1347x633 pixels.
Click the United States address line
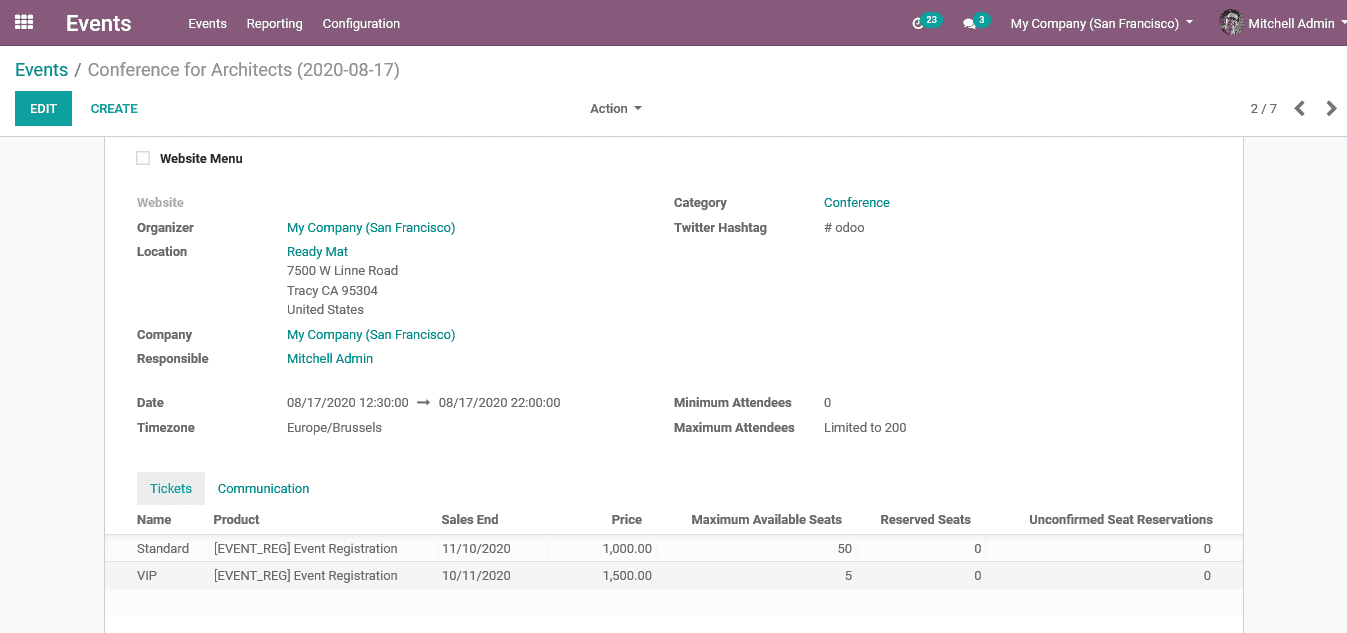[325, 310]
